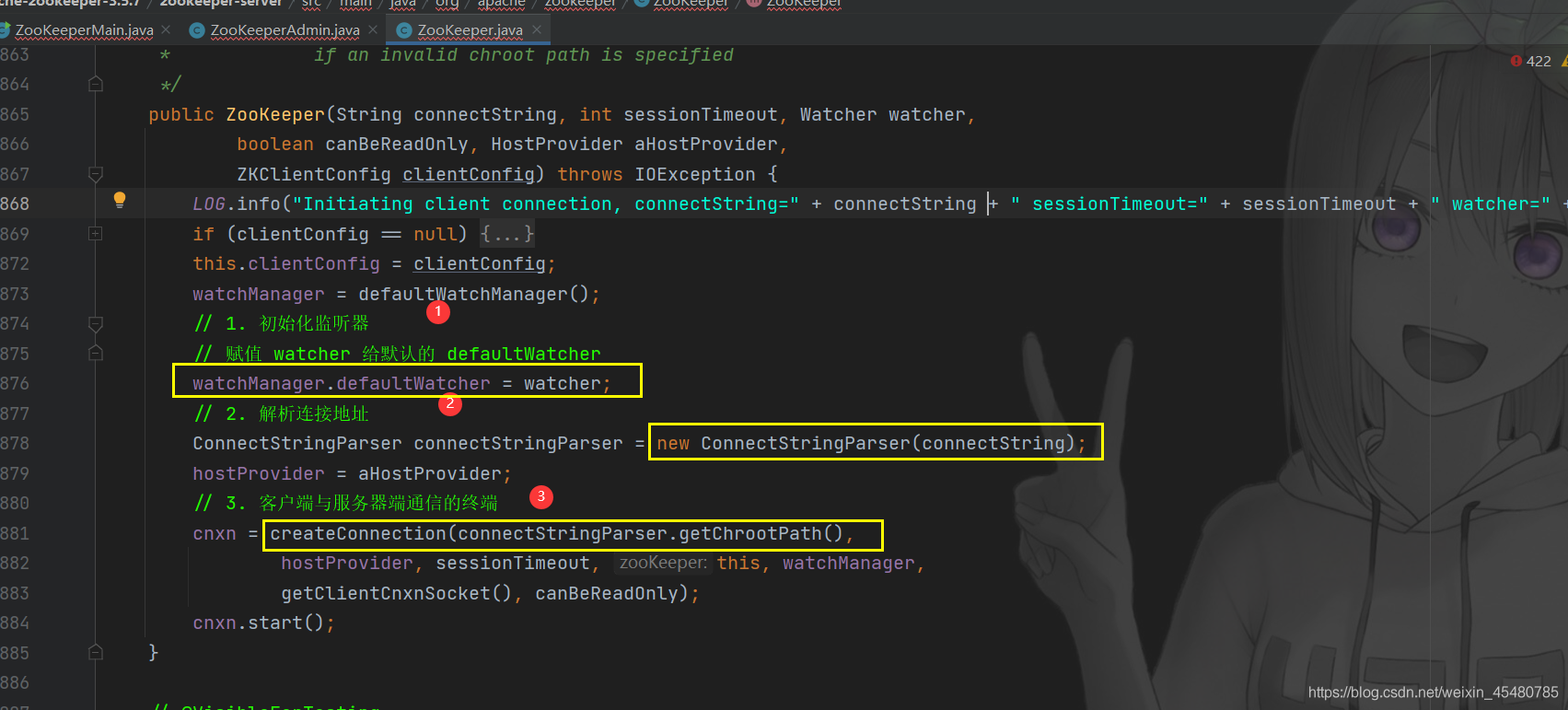Click the ZKClientConfig type on line 867
Image resolution: width=1568 pixels, height=710 pixels.
tap(314, 174)
